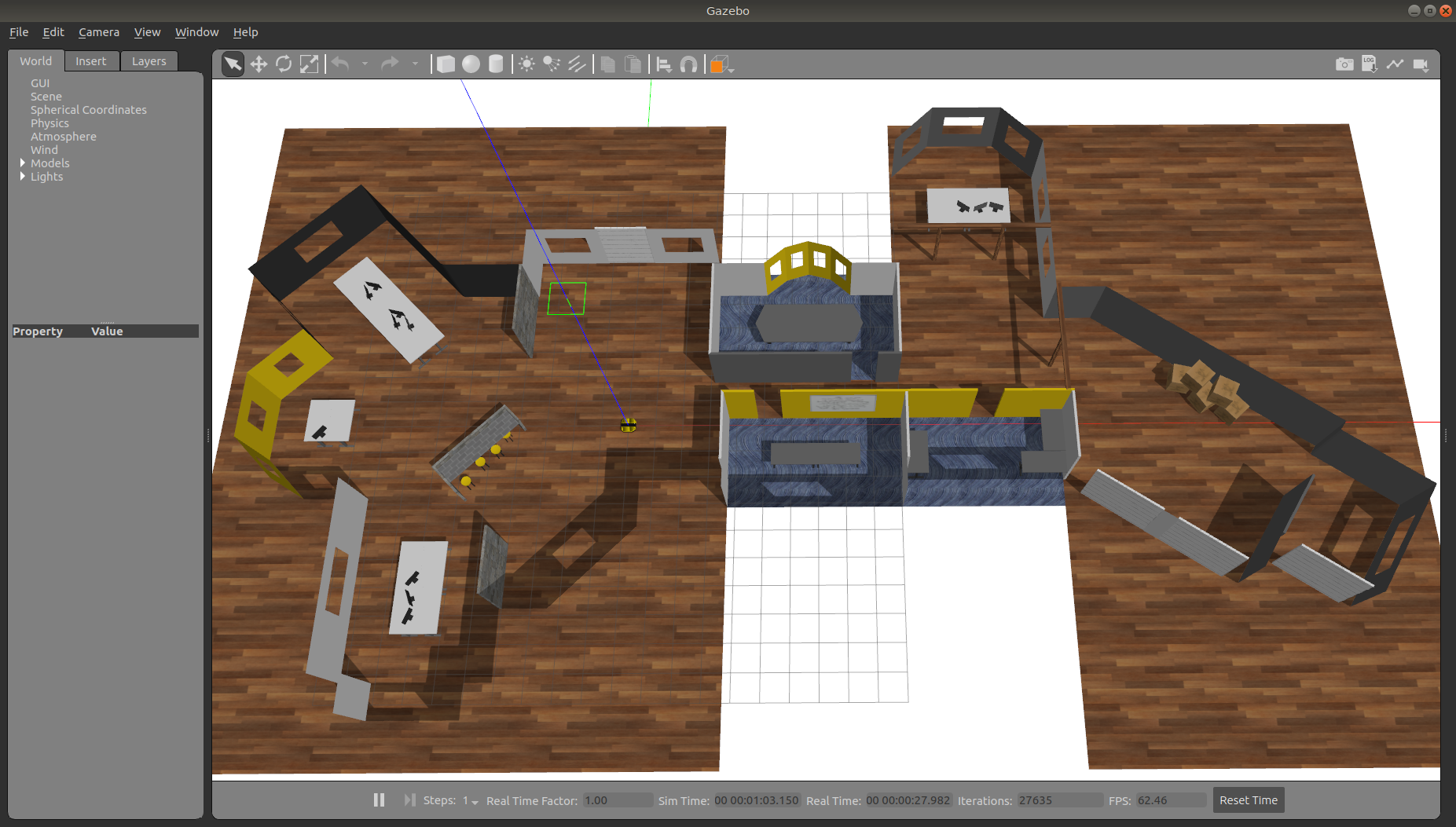The height and width of the screenshot is (827, 1456).
Task: Expand the Lights tree item
Action: [x=23, y=177]
